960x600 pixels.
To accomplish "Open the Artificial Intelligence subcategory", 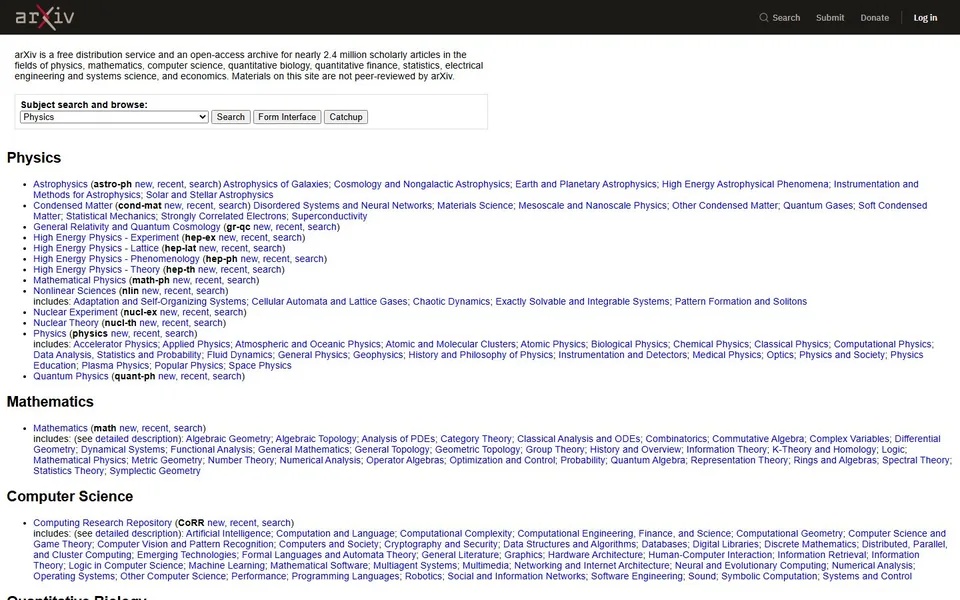I will [228, 534].
